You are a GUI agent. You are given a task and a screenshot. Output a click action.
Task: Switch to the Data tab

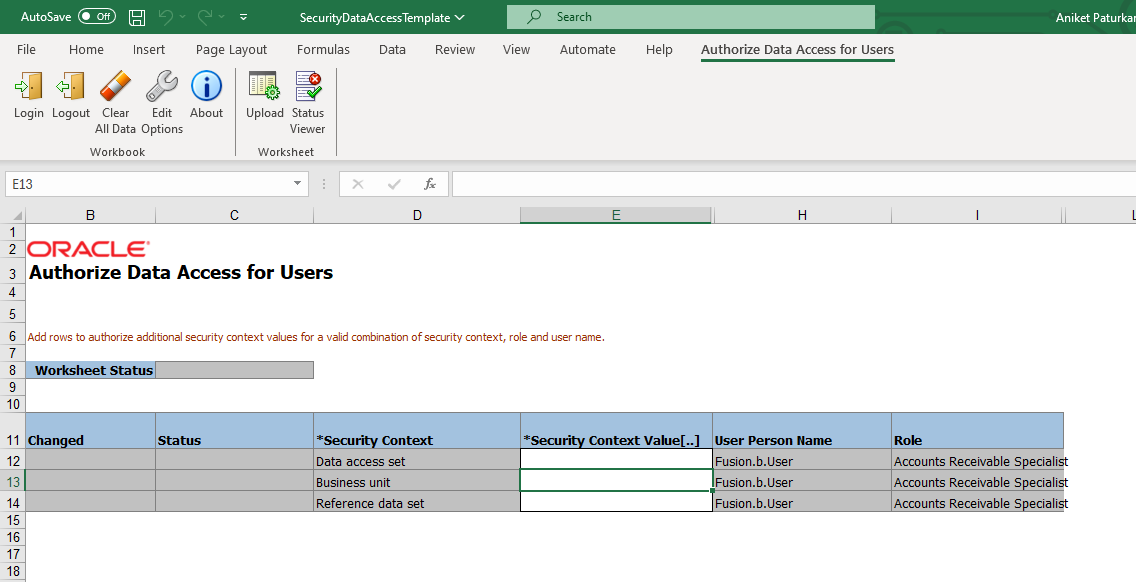(x=392, y=49)
